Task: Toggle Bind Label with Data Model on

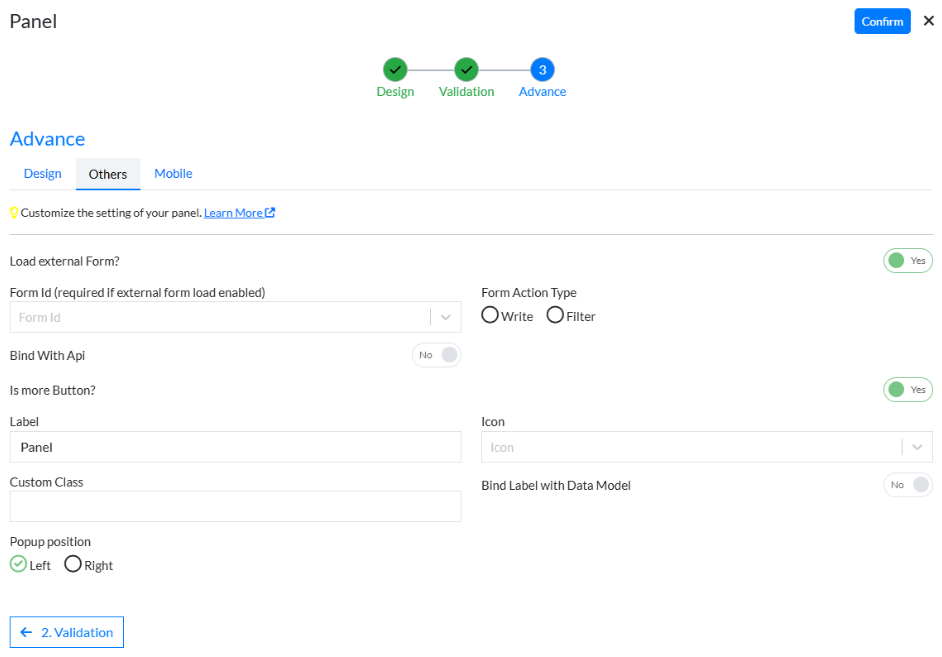Action: [x=907, y=484]
